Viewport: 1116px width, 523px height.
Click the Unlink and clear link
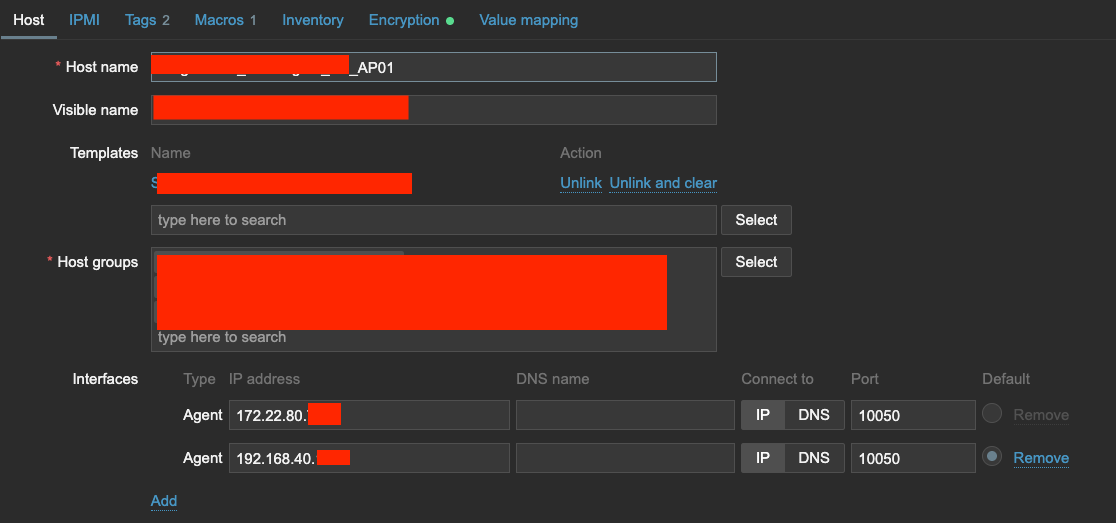pos(663,183)
